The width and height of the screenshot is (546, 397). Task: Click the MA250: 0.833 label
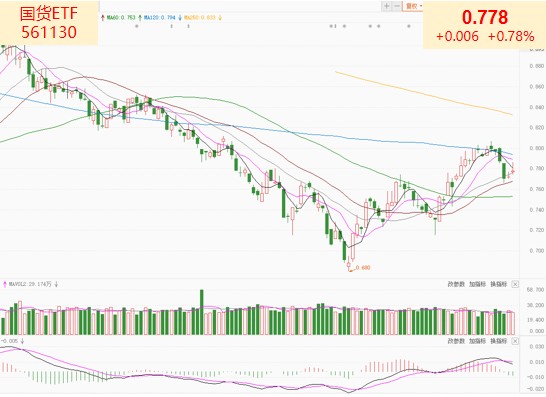tap(200, 17)
